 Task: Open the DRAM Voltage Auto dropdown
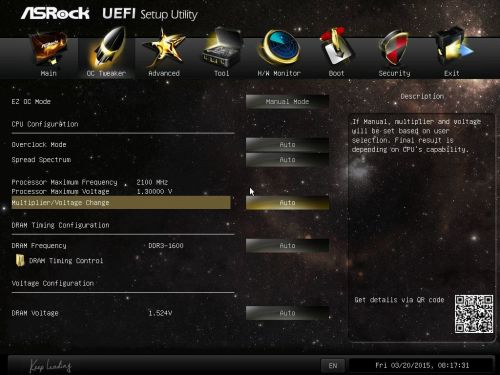287,313
